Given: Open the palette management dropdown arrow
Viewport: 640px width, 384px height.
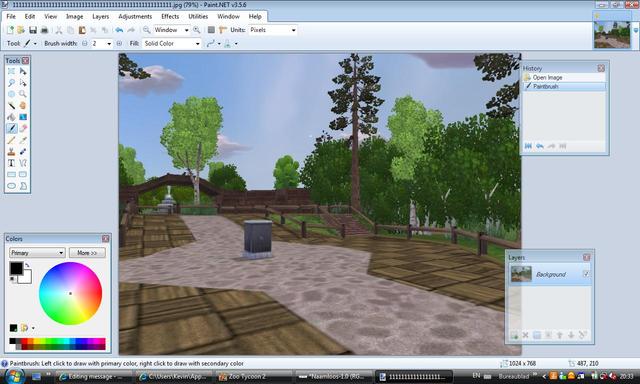Looking at the screenshot, I should (x=33, y=328).
